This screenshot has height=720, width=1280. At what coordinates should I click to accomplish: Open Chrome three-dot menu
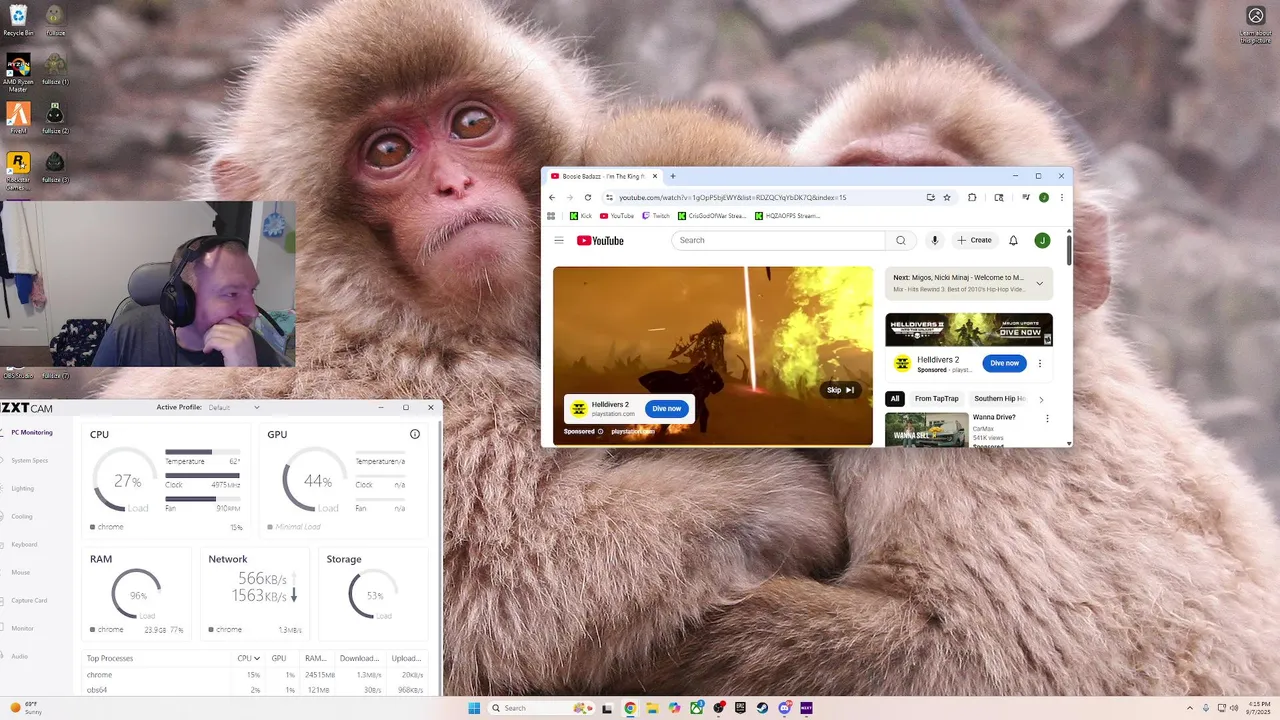(1061, 197)
